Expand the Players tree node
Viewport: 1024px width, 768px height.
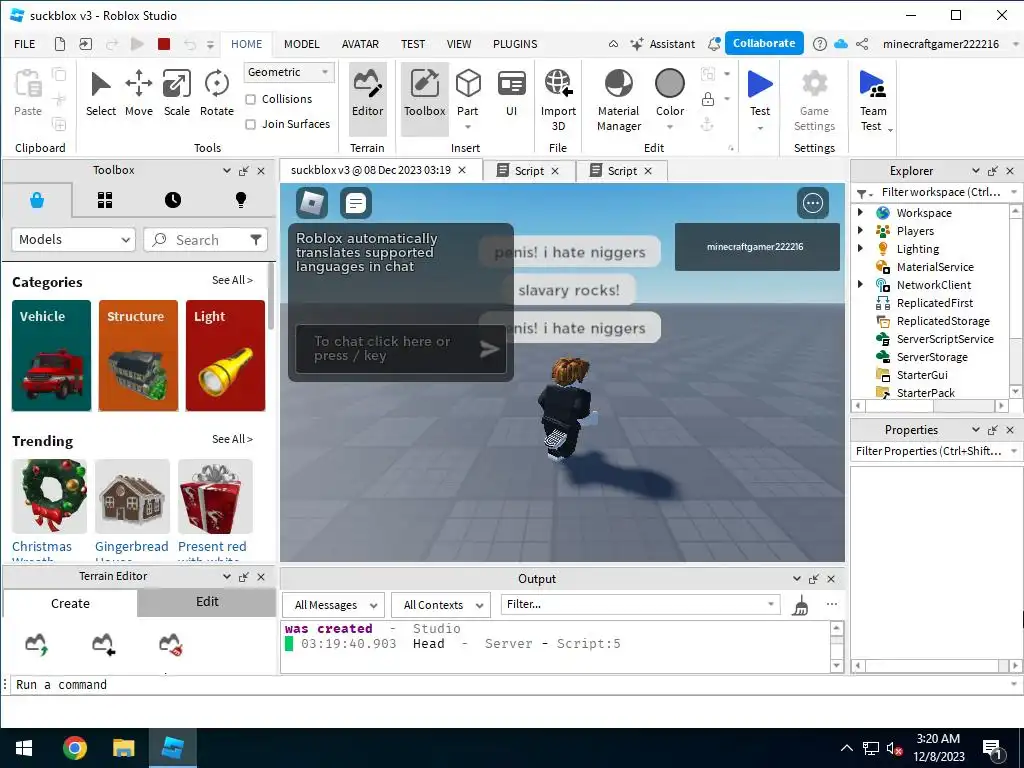[x=861, y=230]
